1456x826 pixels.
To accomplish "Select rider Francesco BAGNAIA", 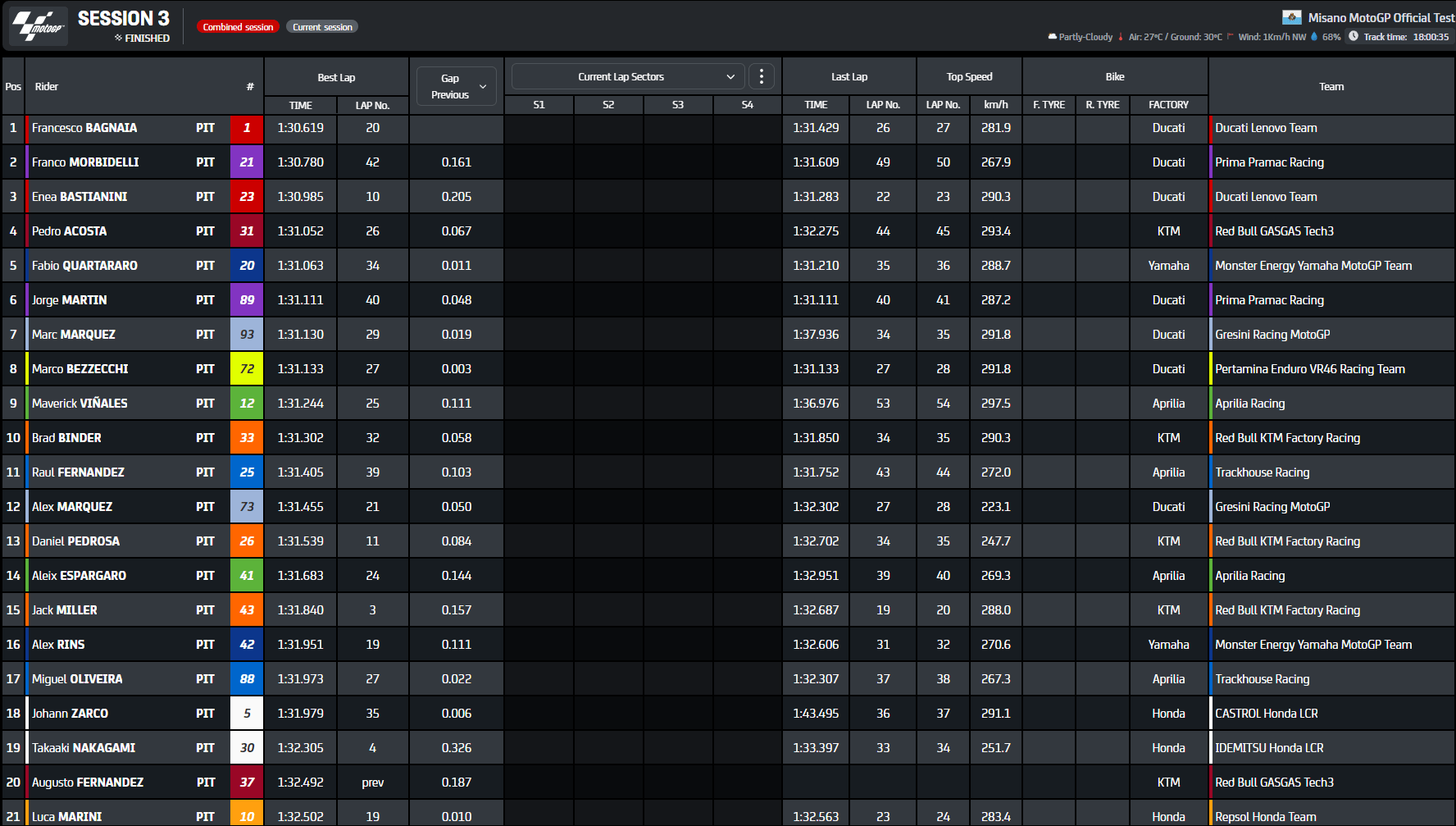I will pyautogui.click(x=84, y=128).
